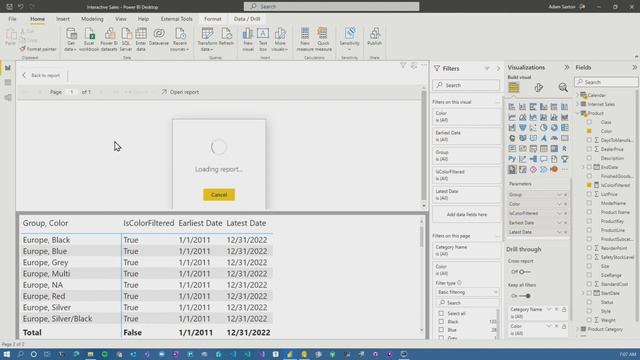Image resolution: width=640 pixels, height=360 pixels.
Task: Uncheck the Color field in Product
Action: [x=589, y=131]
